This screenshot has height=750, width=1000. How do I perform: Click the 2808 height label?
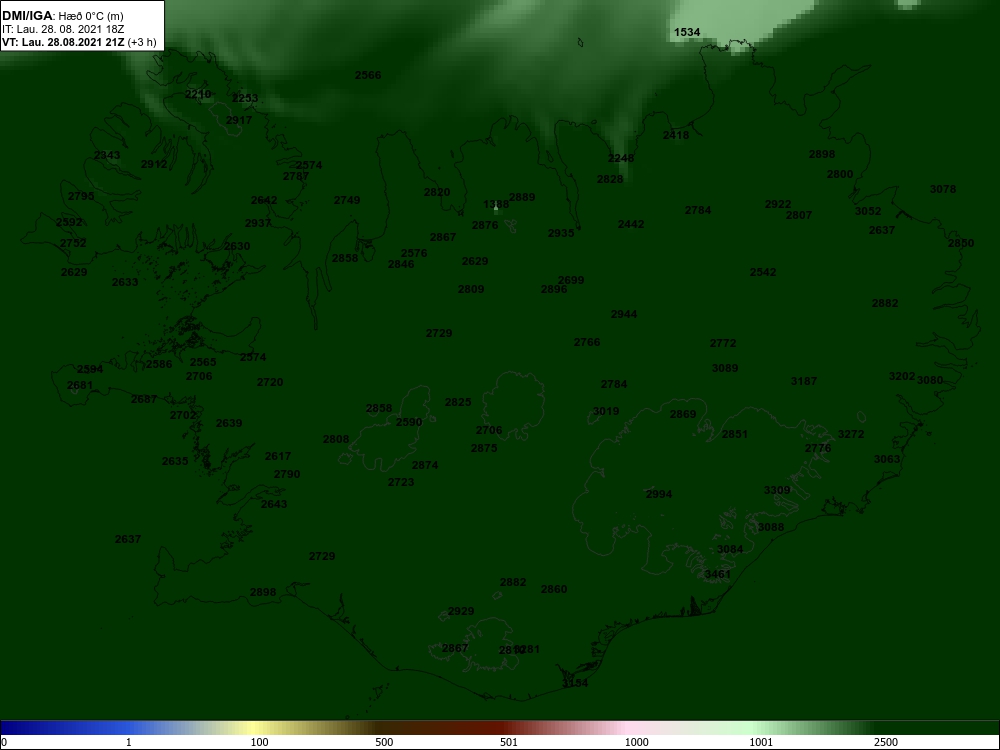click(x=336, y=439)
